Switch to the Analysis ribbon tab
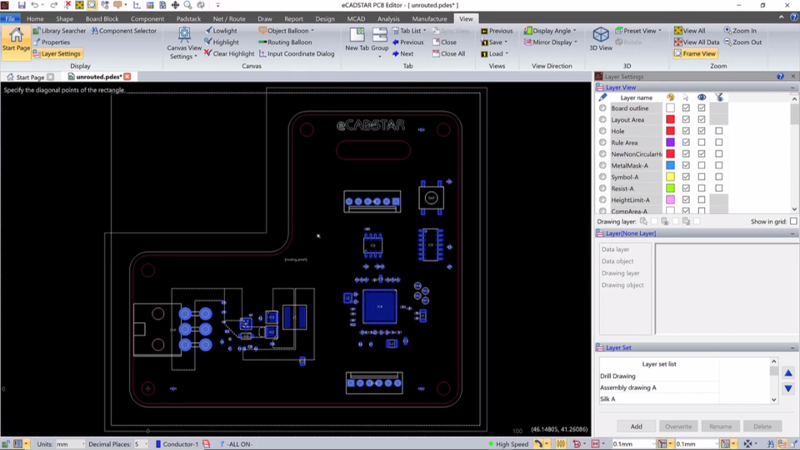Screen dimensions: 800x450 (388, 19)
